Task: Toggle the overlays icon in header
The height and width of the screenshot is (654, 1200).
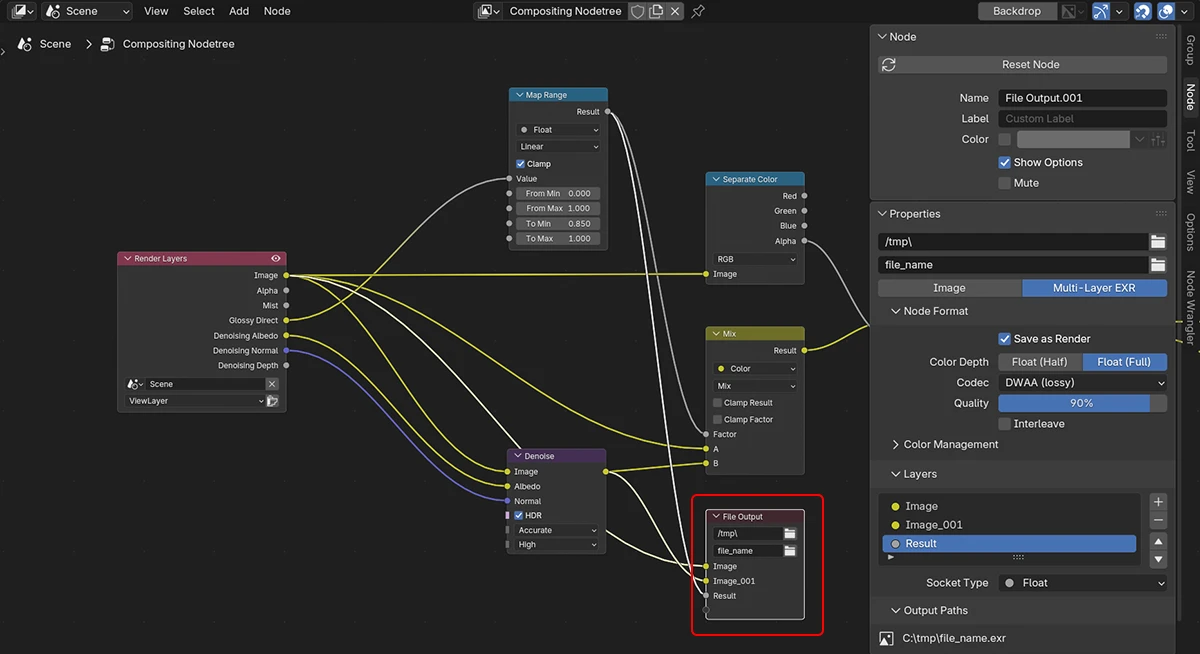Action: pyautogui.click(x=1166, y=11)
